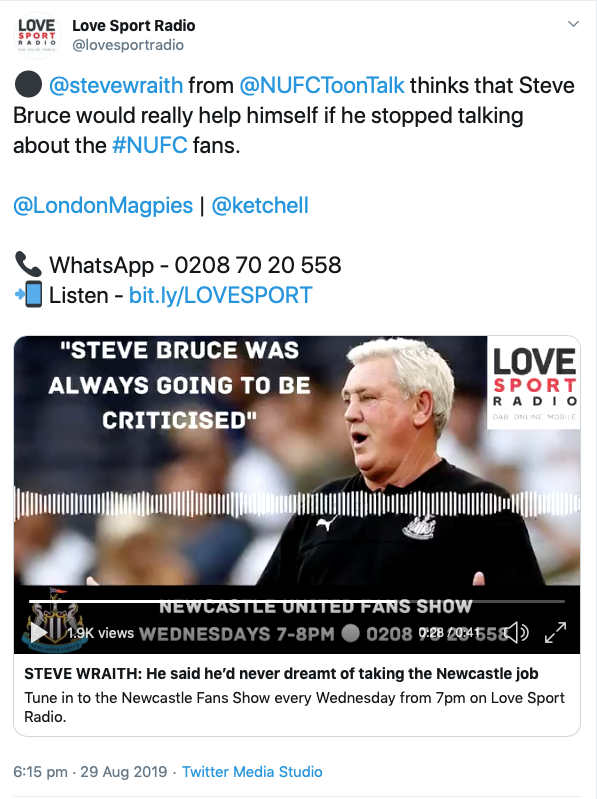Open the 6:15 pm 29 Aug 2019 timestamp

(90, 771)
